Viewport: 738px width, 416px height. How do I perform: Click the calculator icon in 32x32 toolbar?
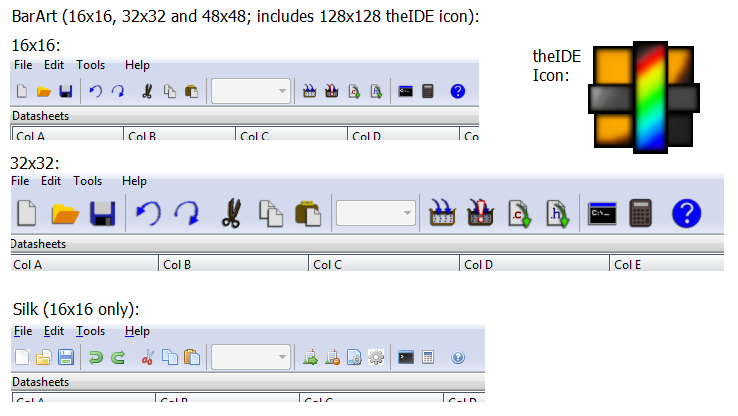pyautogui.click(x=641, y=213)
